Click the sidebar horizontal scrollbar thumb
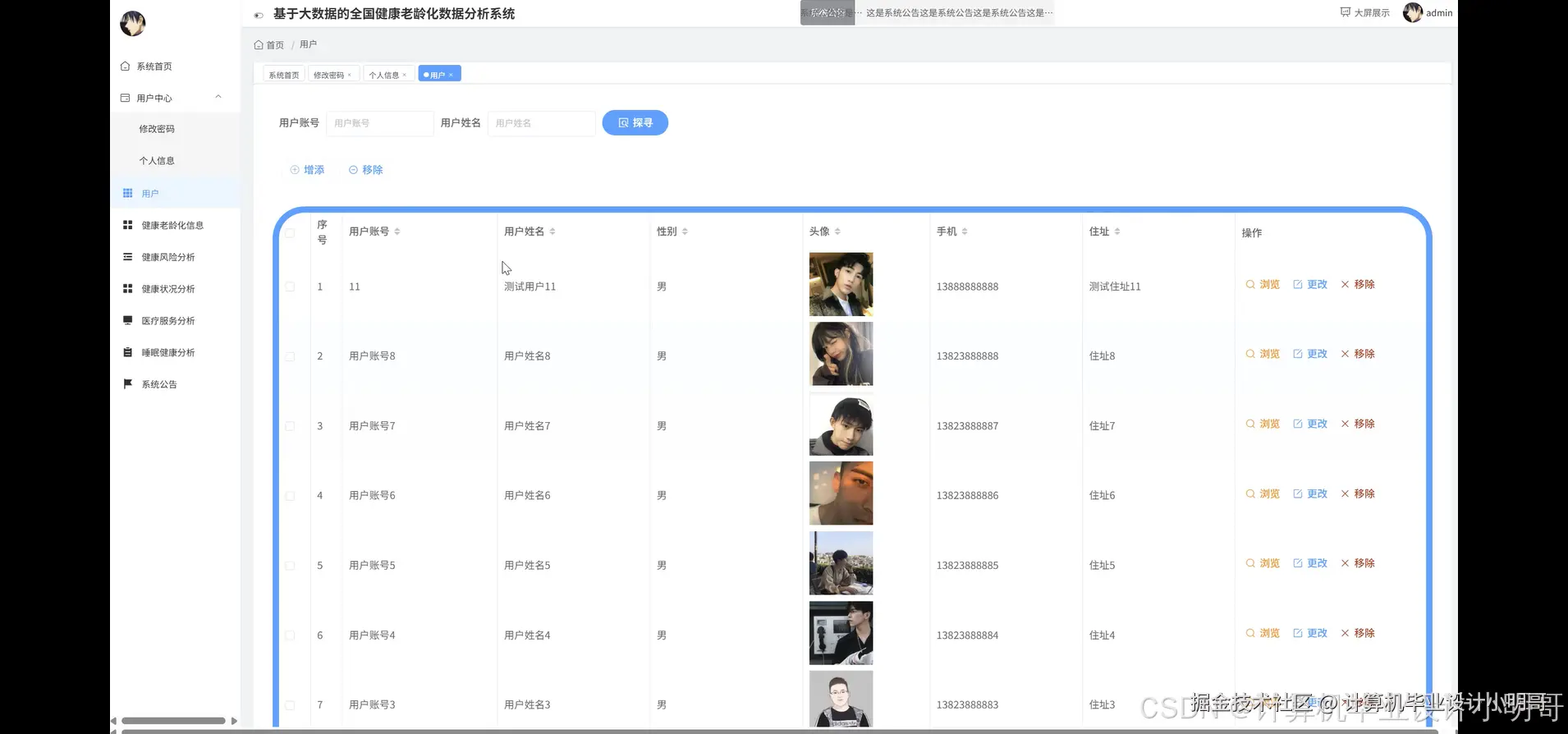 coord(173,721)
